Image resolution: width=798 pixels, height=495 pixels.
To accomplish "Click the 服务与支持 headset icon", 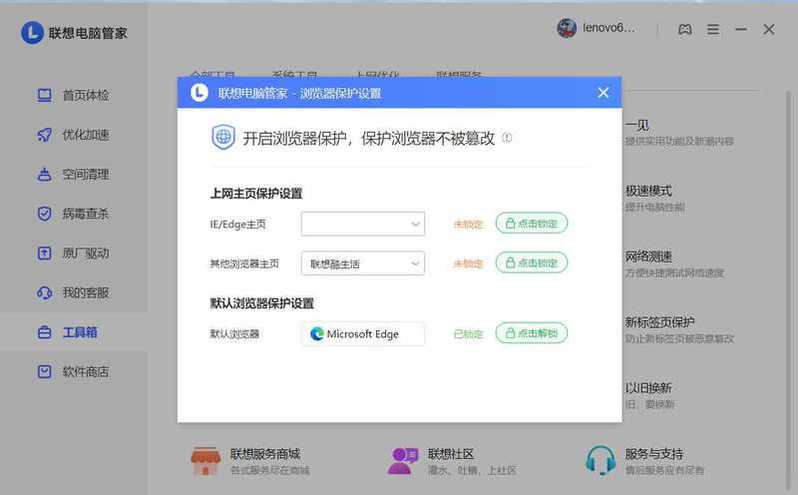I will [601, 460].
